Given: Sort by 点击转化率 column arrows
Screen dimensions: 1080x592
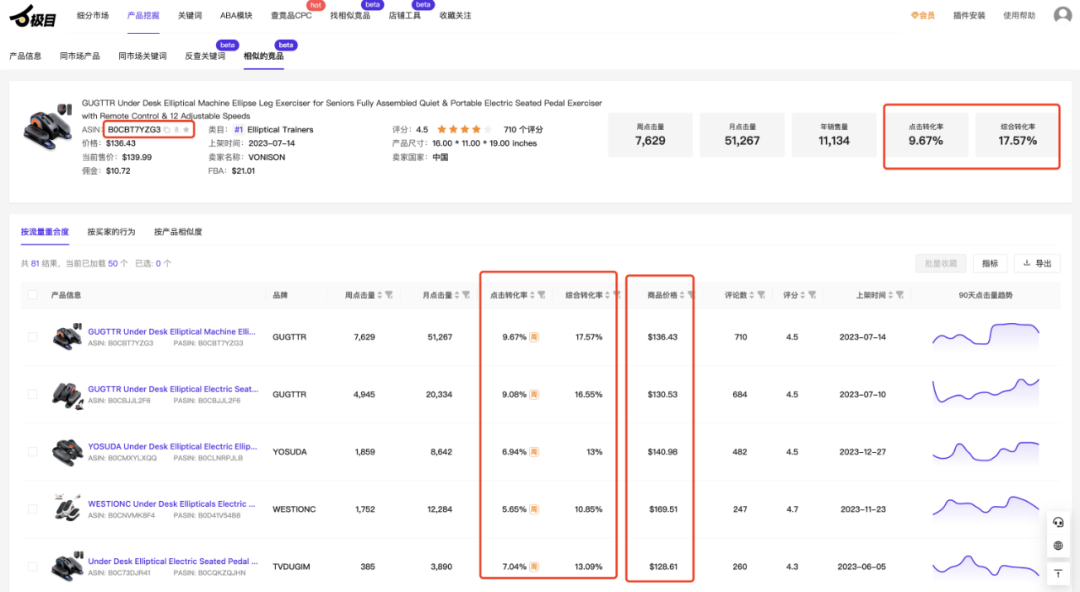Looking at the screenshot, I should (x=530, y=296).
